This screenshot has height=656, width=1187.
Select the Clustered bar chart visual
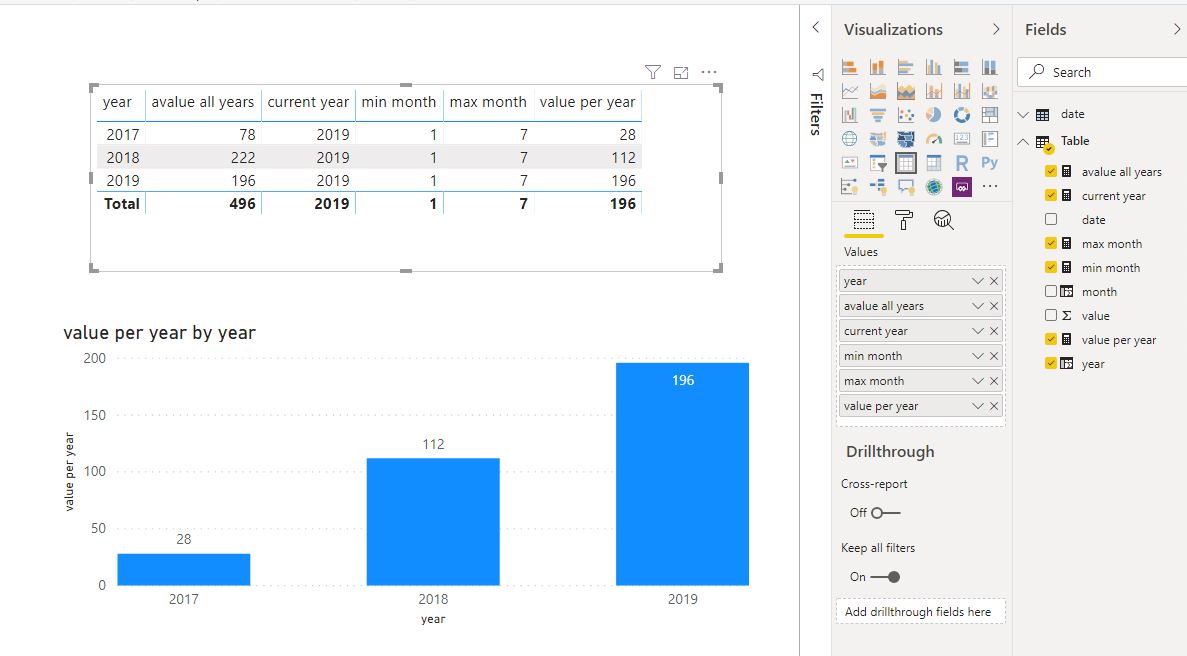point(905,67)
